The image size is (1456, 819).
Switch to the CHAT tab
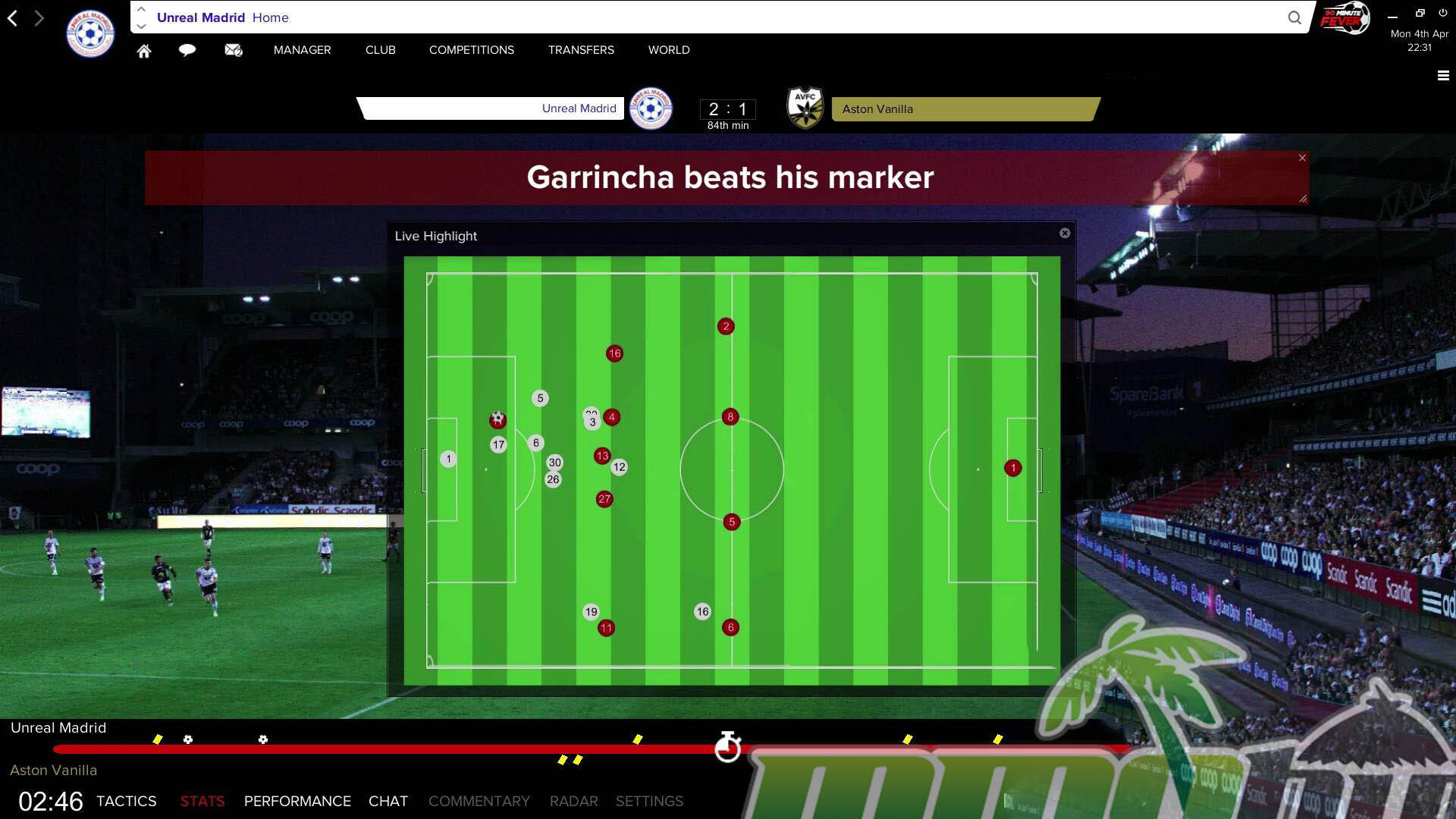point(388,802)
